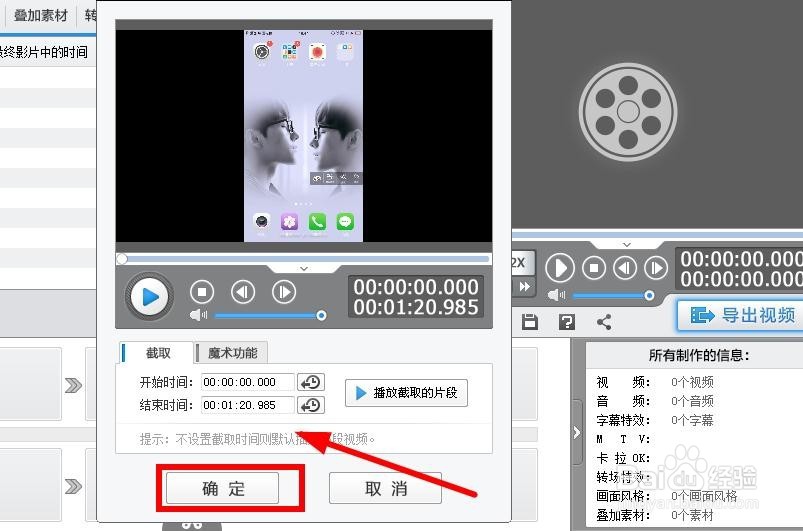The height and width of the screenshot is (531, 803).
Task: Click the 0个素材 info entry
Action: [x=692, y=515]
